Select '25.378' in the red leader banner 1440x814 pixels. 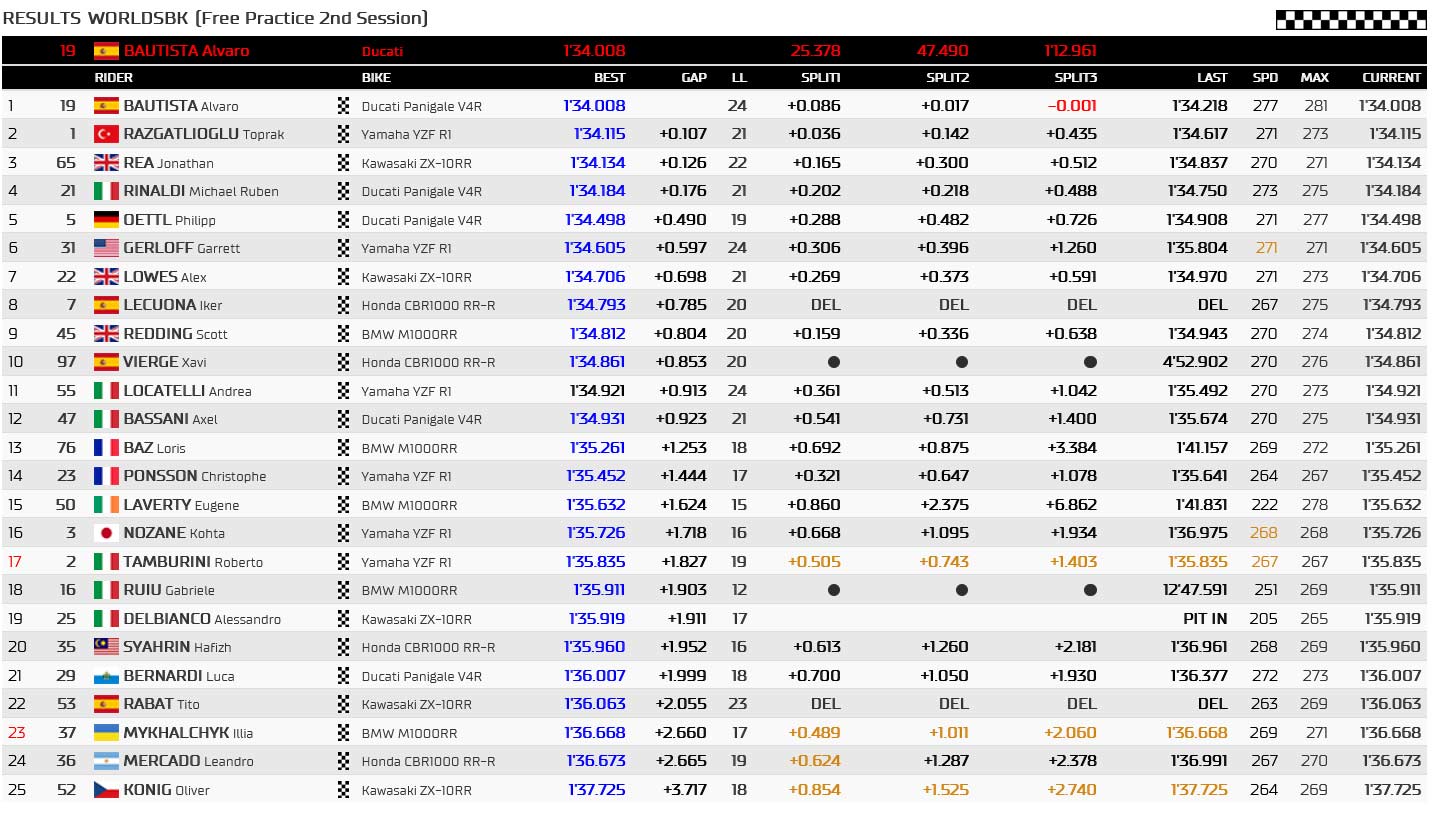[816, 51]
